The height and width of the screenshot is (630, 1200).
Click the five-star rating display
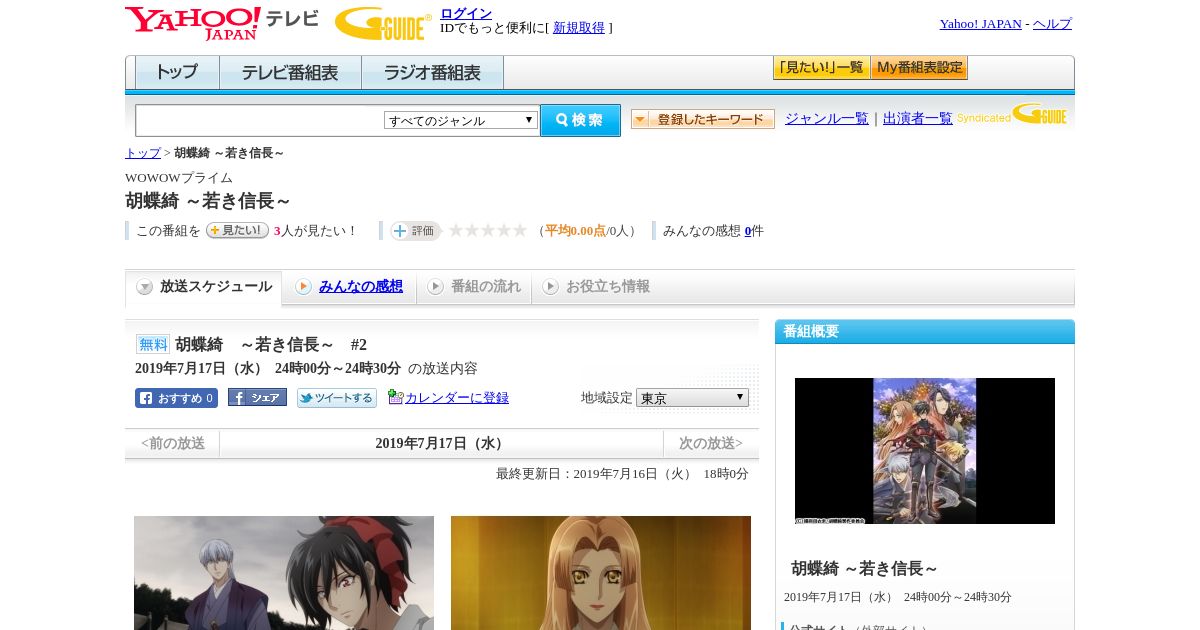point(488,231)
